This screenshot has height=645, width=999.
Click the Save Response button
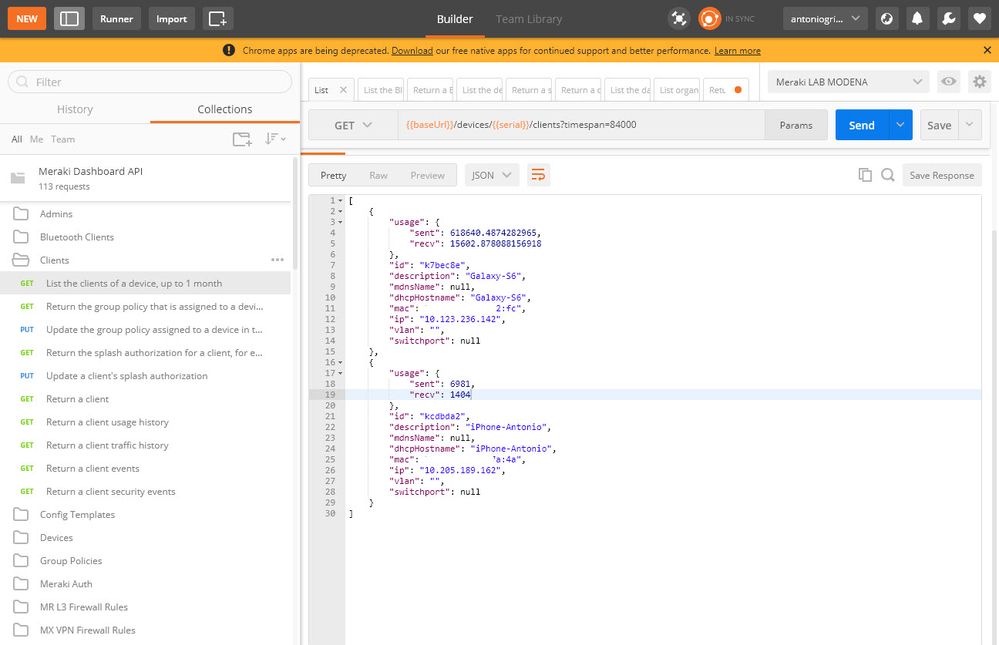942,175
